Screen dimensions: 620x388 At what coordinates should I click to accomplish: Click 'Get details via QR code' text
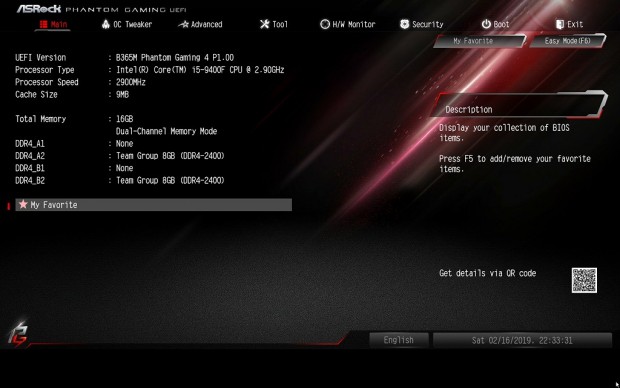(488, 273)
